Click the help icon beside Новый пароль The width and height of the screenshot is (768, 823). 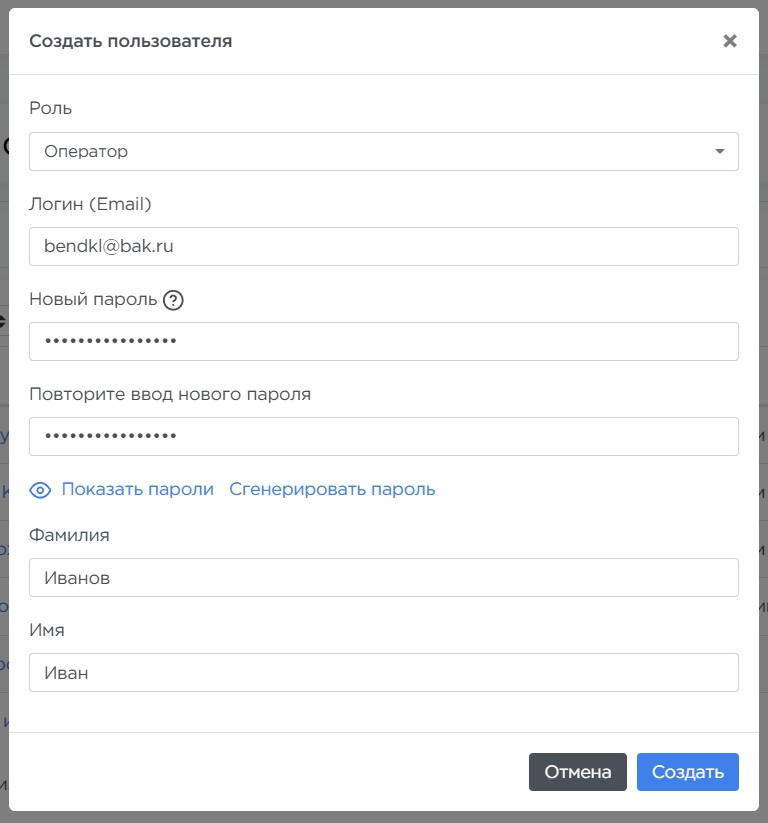click(x=174, y=300)
